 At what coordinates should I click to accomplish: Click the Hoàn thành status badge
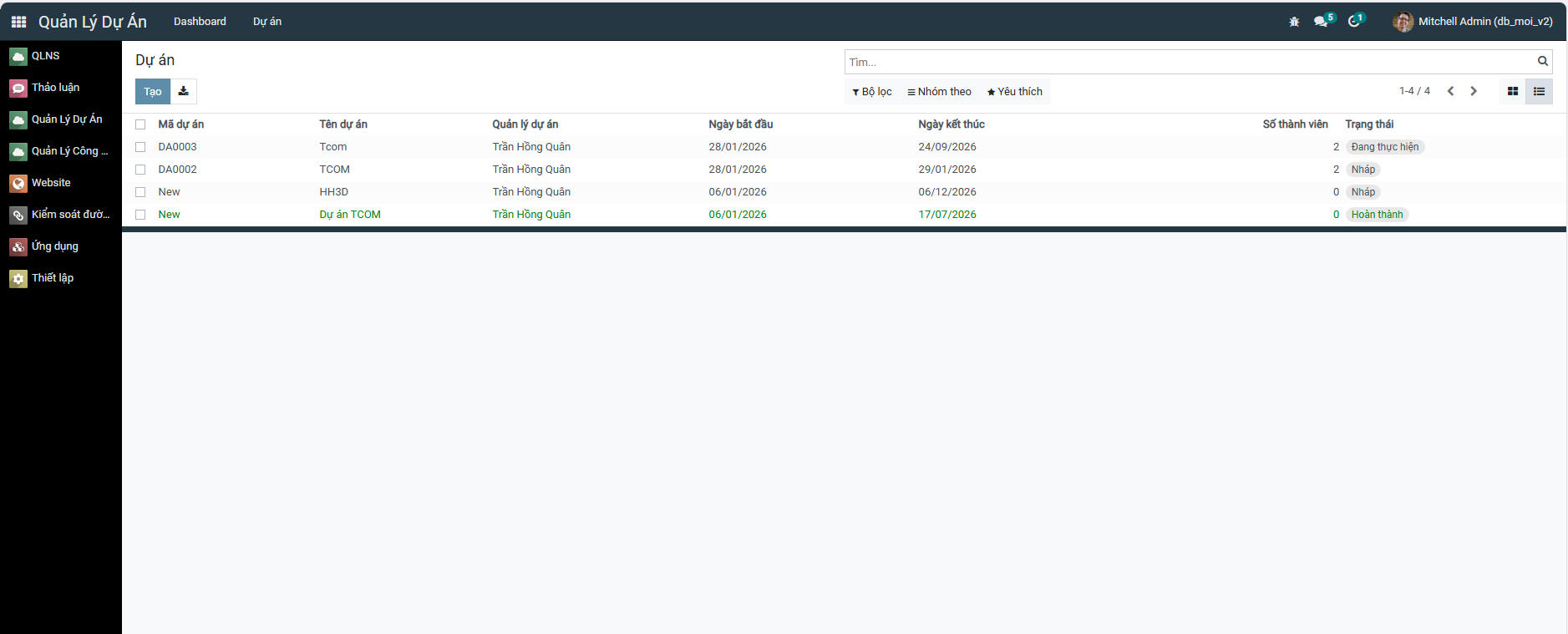click(1378, 215)
